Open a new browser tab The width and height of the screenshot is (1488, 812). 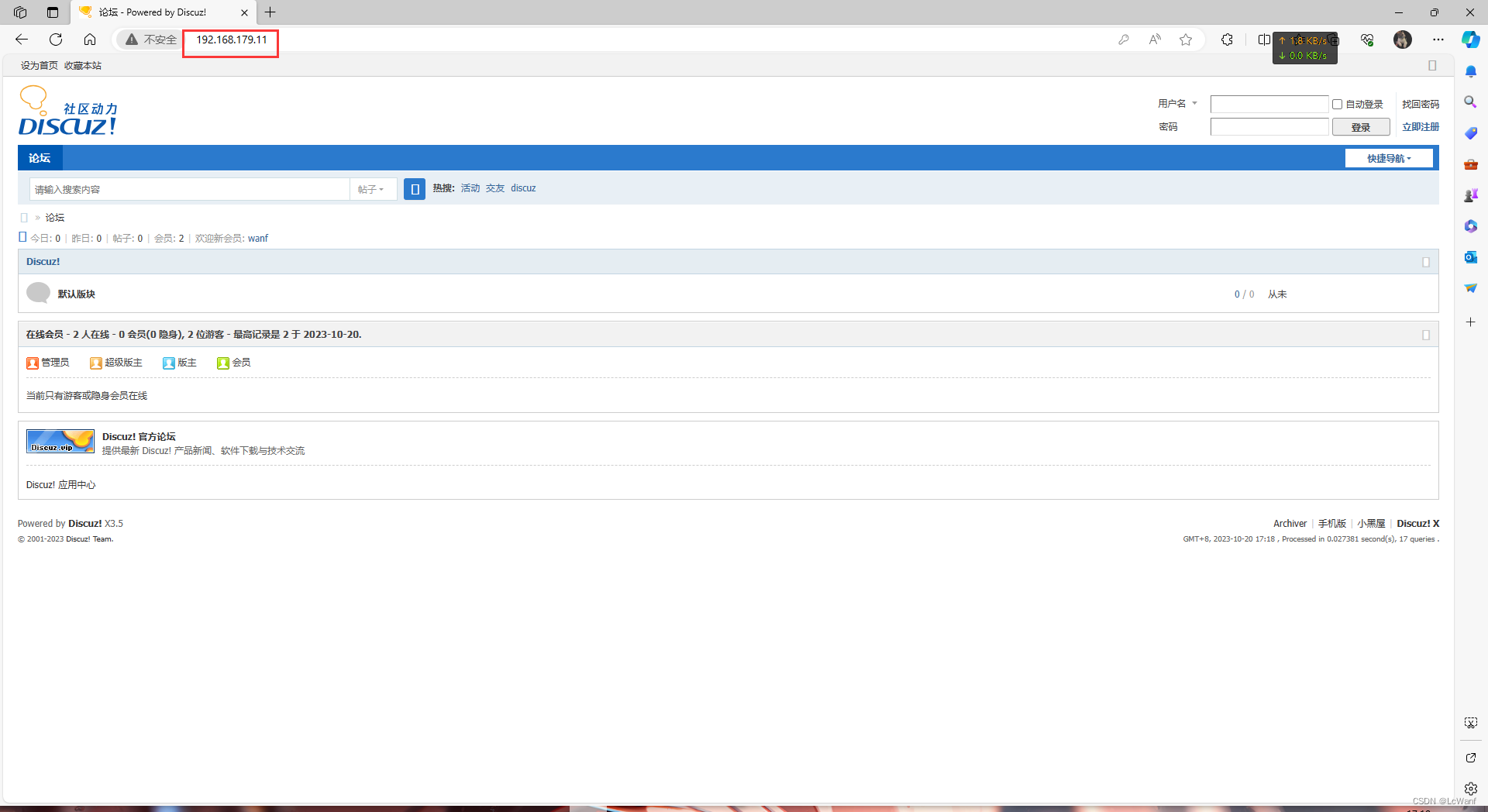[270, 12]
